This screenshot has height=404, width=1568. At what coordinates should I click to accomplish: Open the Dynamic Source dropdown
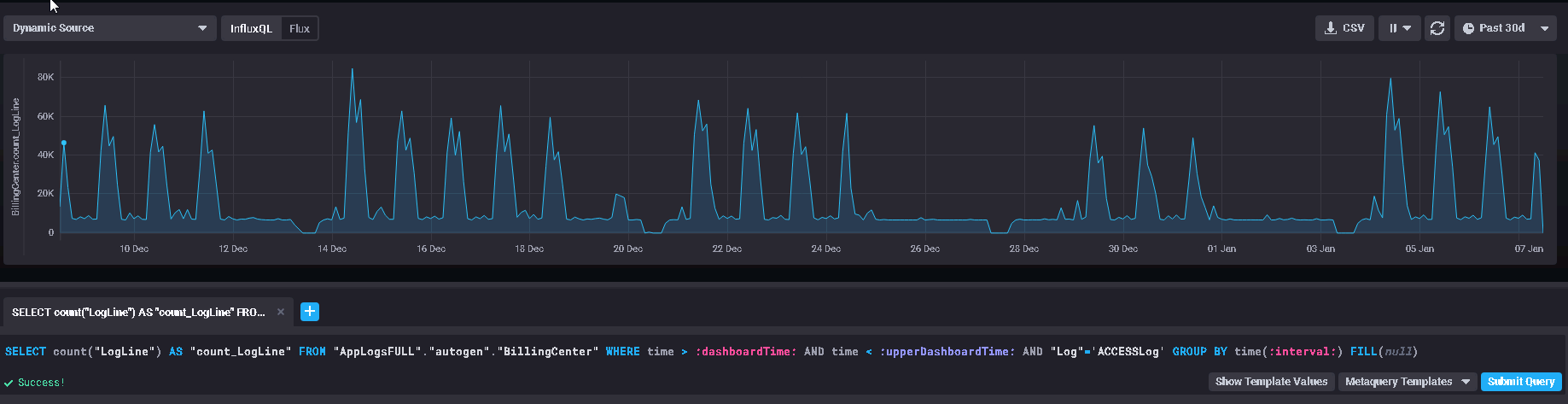point(109,28)
